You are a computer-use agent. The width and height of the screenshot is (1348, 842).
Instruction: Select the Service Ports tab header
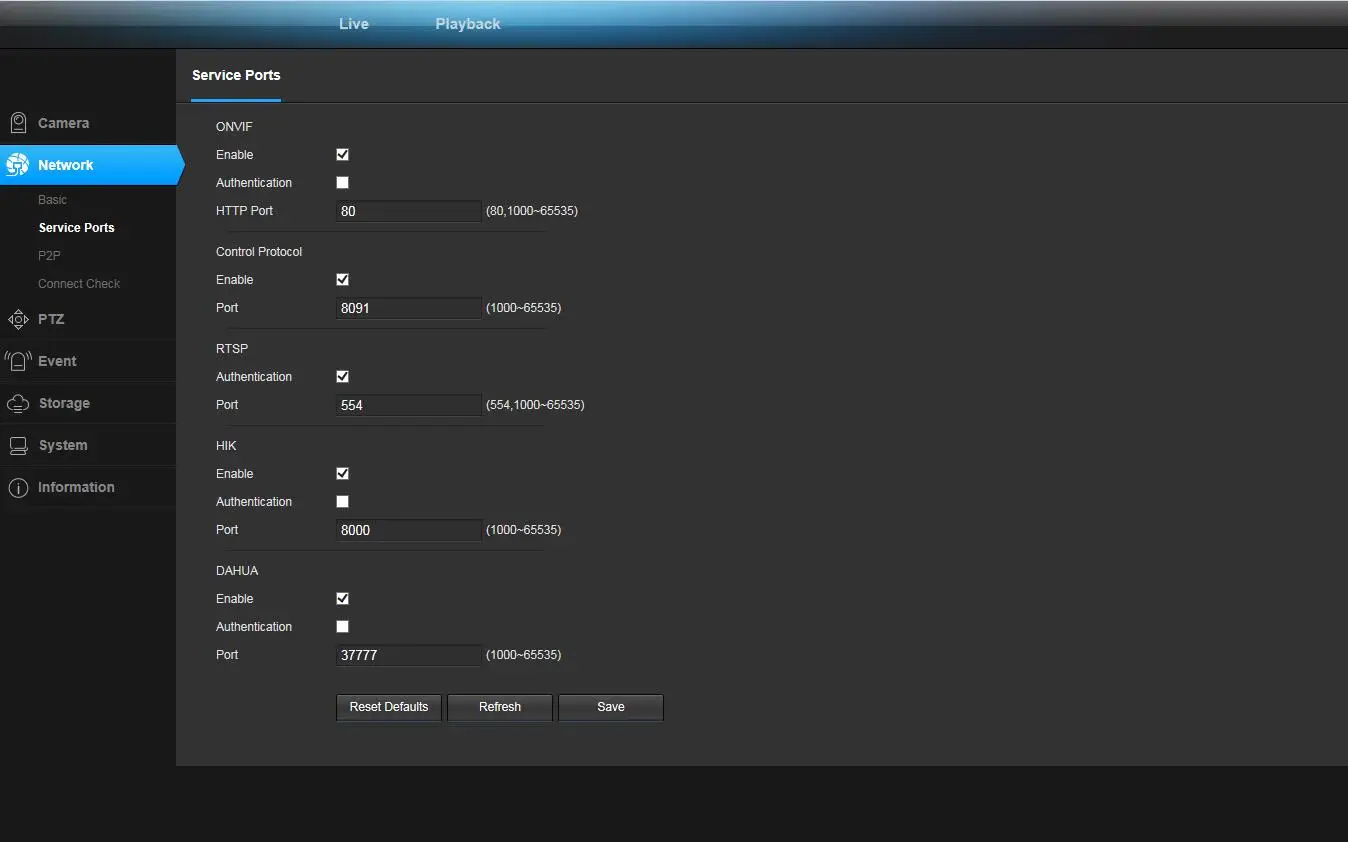point(236,75)
